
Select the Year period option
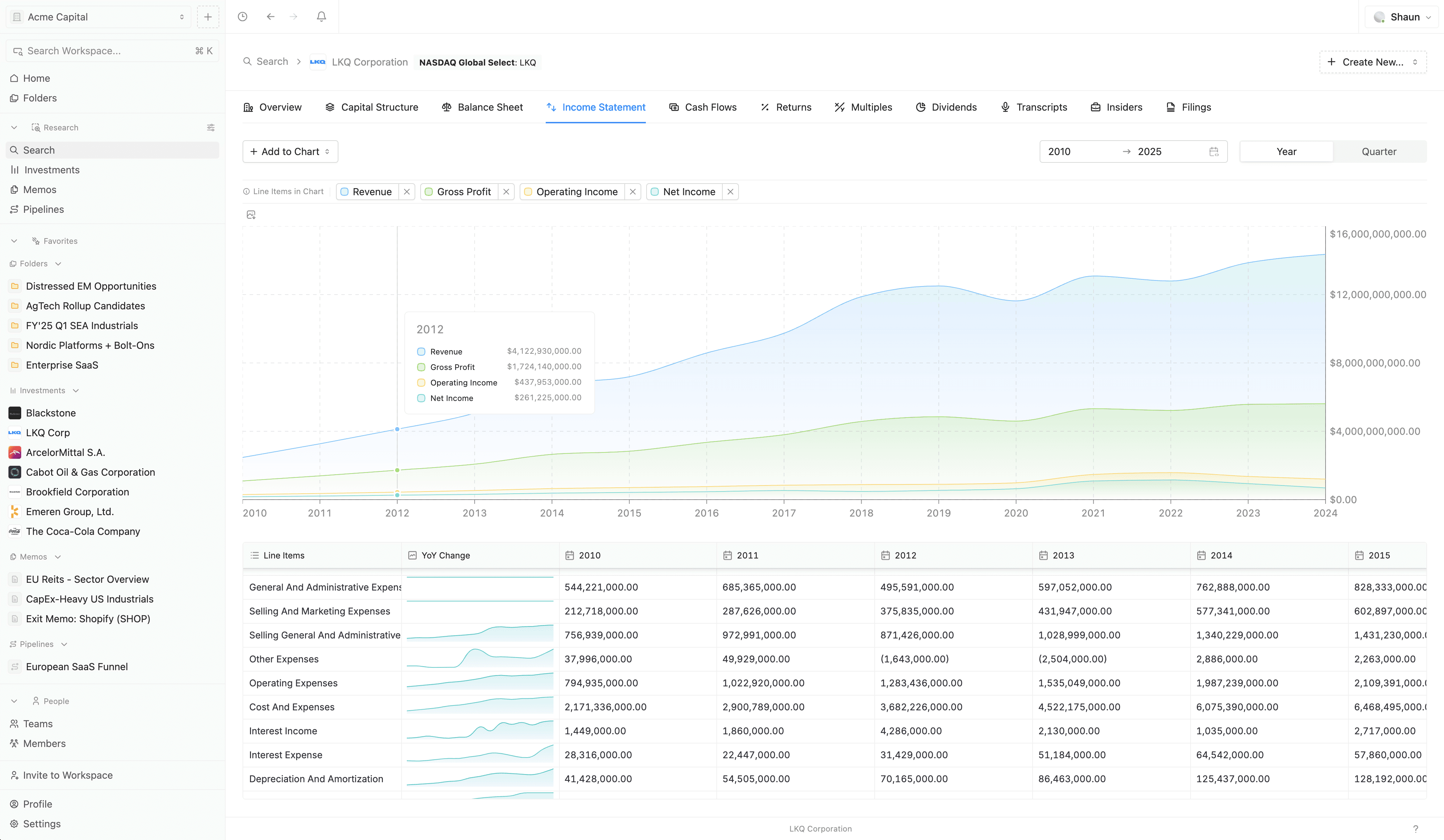coord(1286,152)
